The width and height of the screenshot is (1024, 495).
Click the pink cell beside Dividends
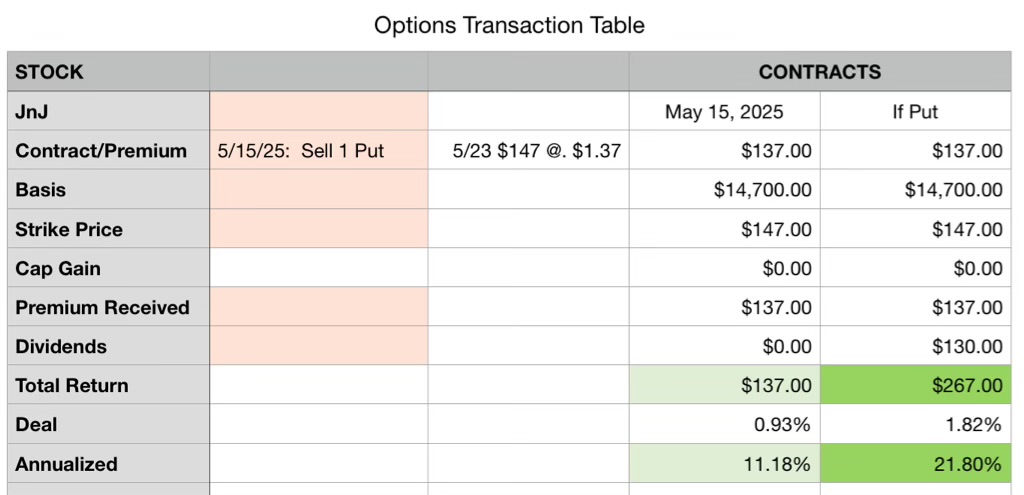coord(319,346)
